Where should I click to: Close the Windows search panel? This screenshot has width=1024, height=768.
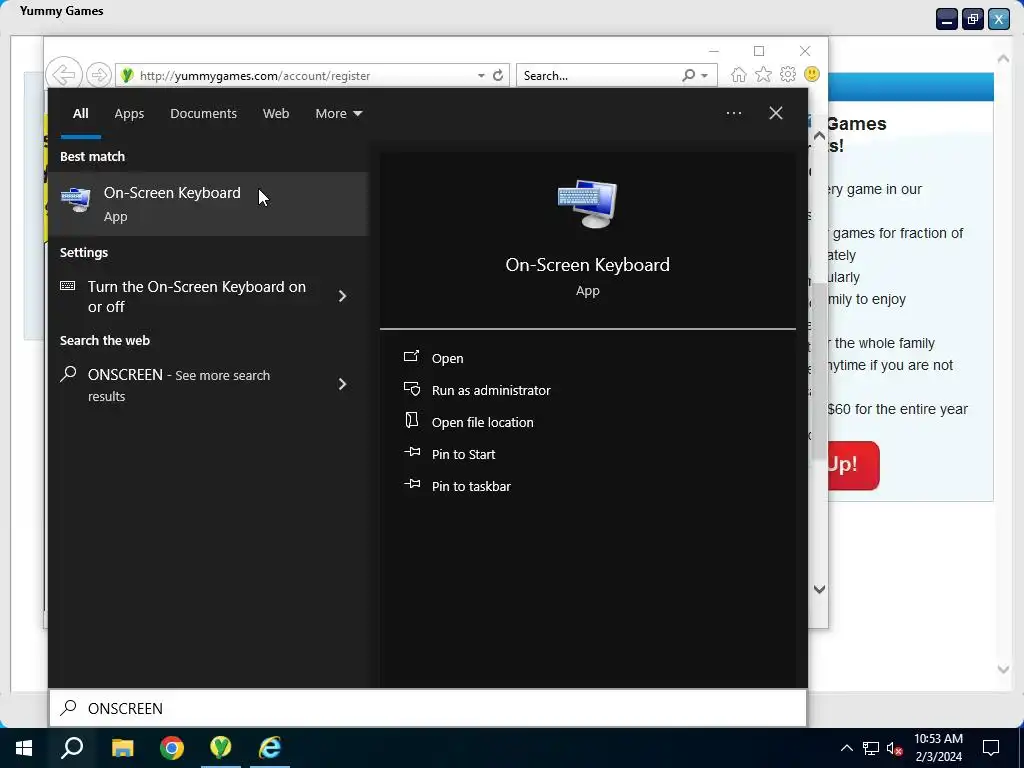click(x=776, y=113)
